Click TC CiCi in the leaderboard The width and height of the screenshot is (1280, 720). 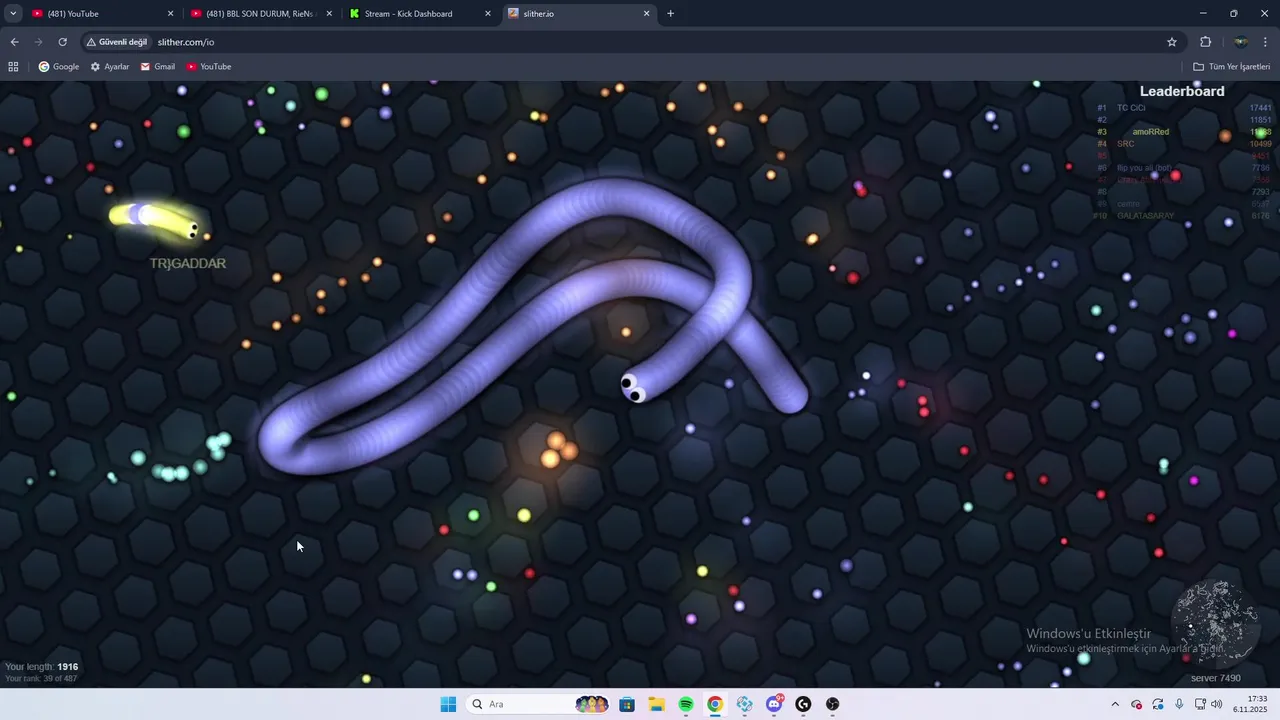[x=1131, y=108]
